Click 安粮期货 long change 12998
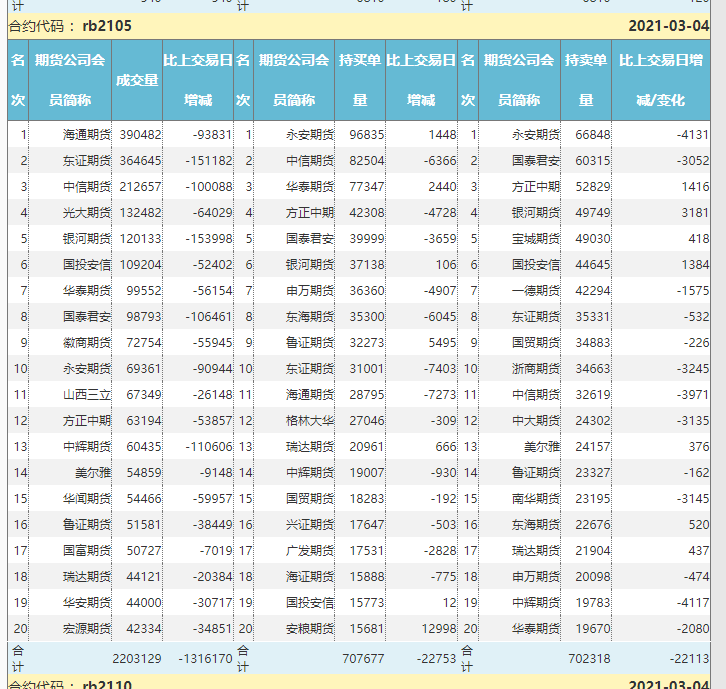 point(439,628)
